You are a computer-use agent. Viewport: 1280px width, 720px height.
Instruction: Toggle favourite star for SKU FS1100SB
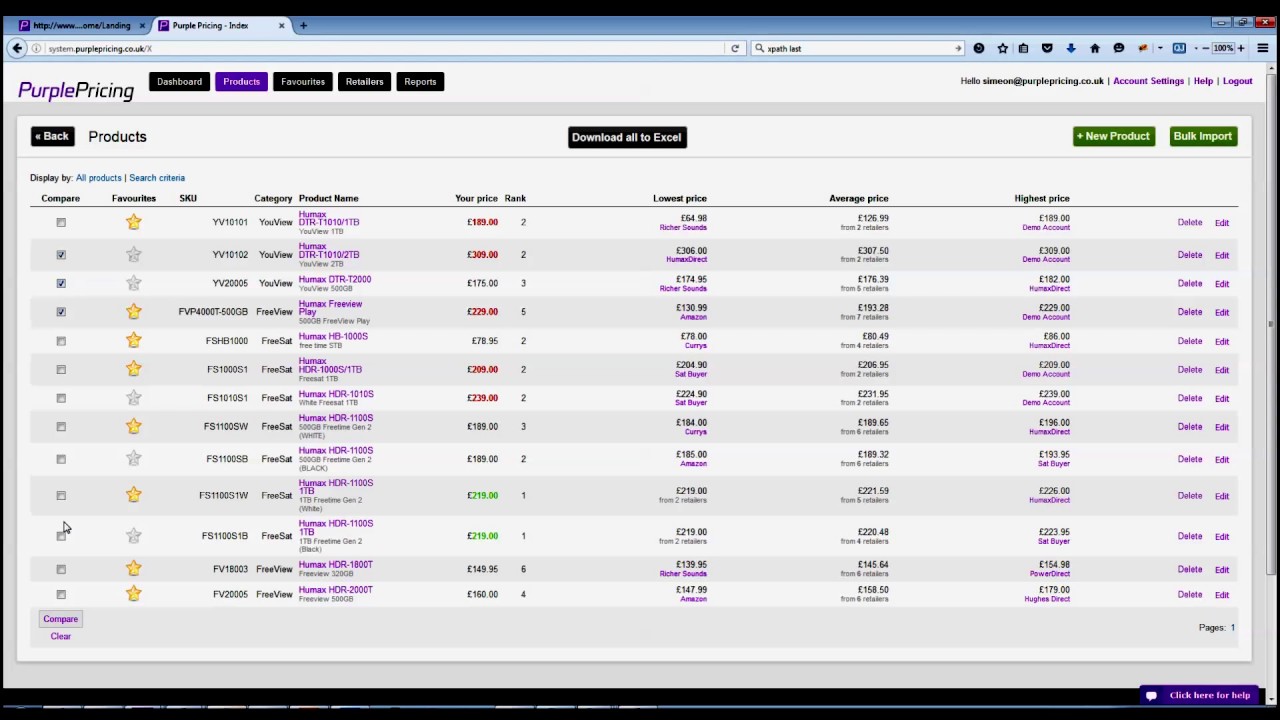coord(134,459)
